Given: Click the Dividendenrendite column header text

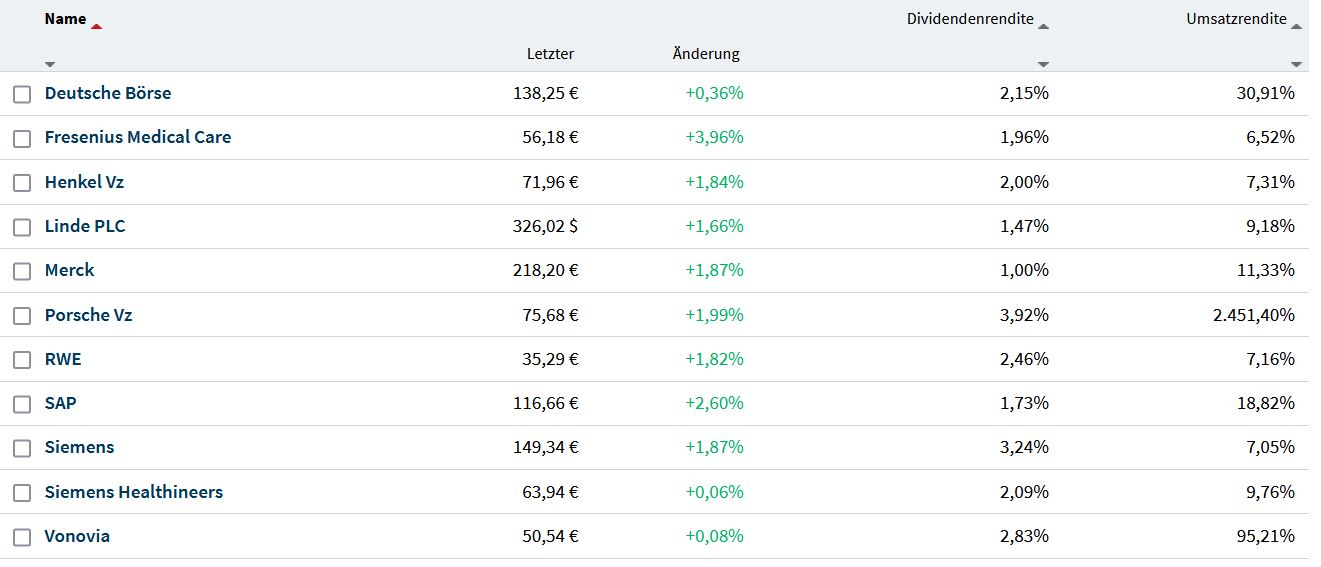Looking at the screenshot, I should (x=969, y=19).
